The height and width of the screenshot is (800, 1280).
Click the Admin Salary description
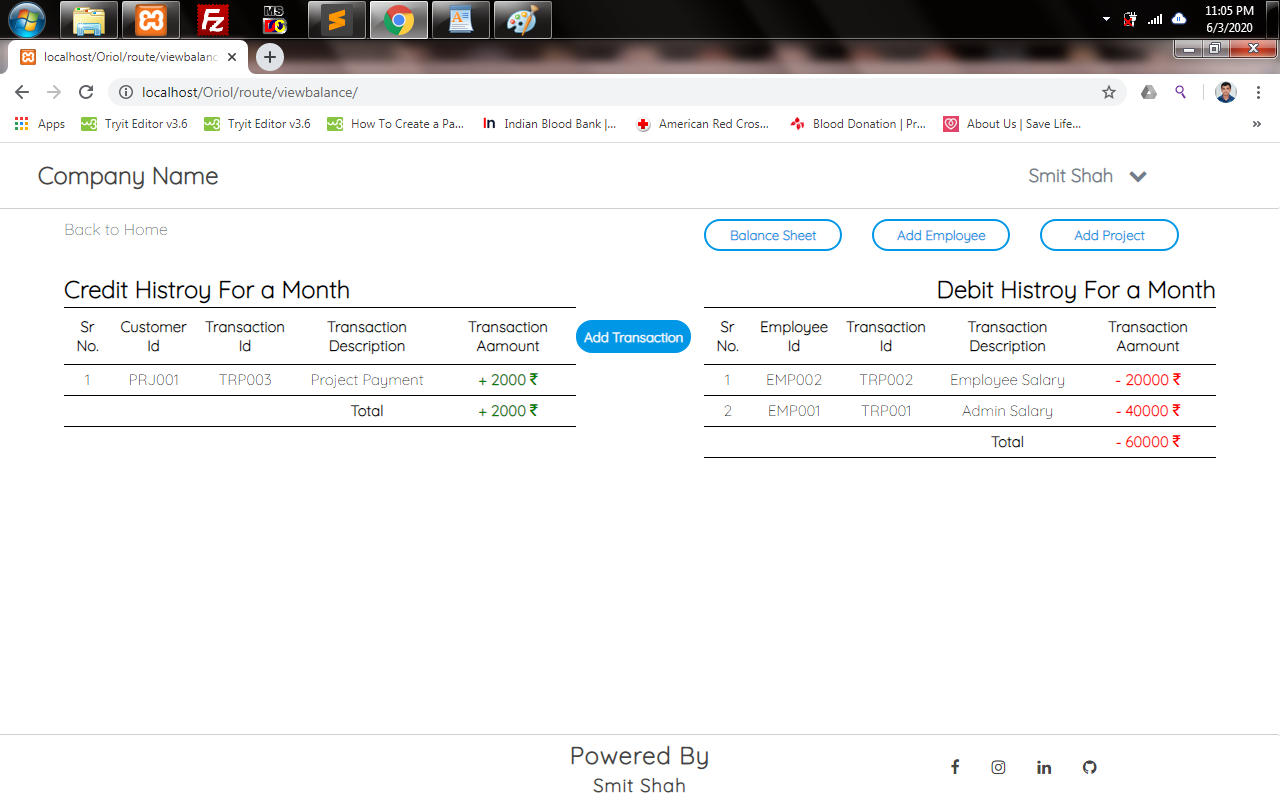pos(1007,411)
